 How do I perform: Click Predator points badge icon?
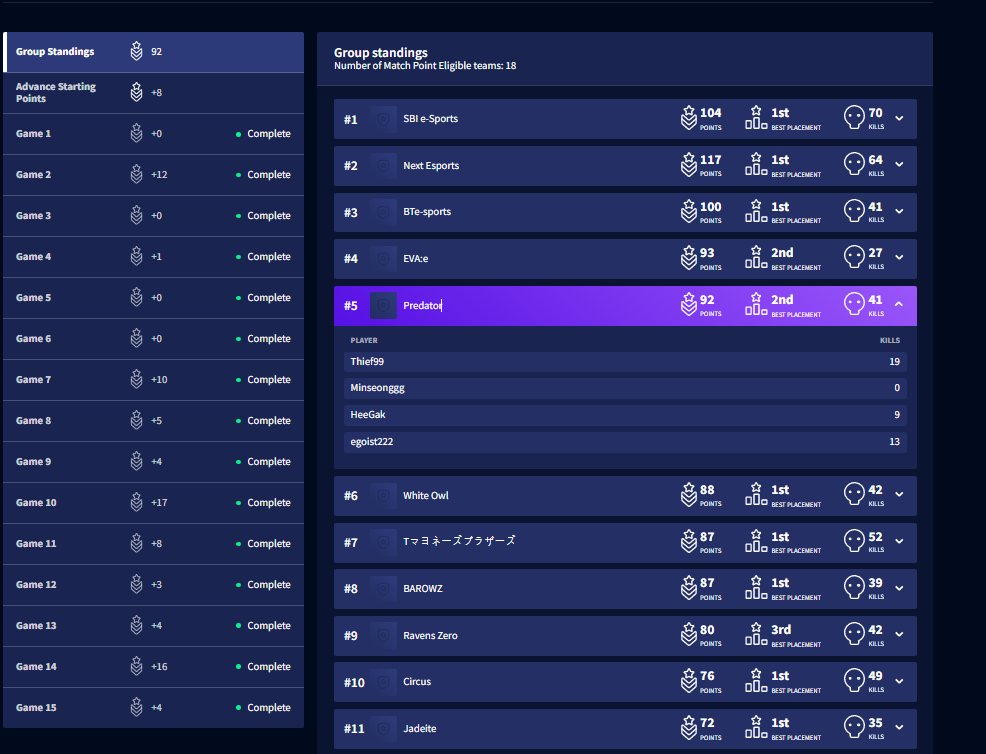tap(689, 304)
